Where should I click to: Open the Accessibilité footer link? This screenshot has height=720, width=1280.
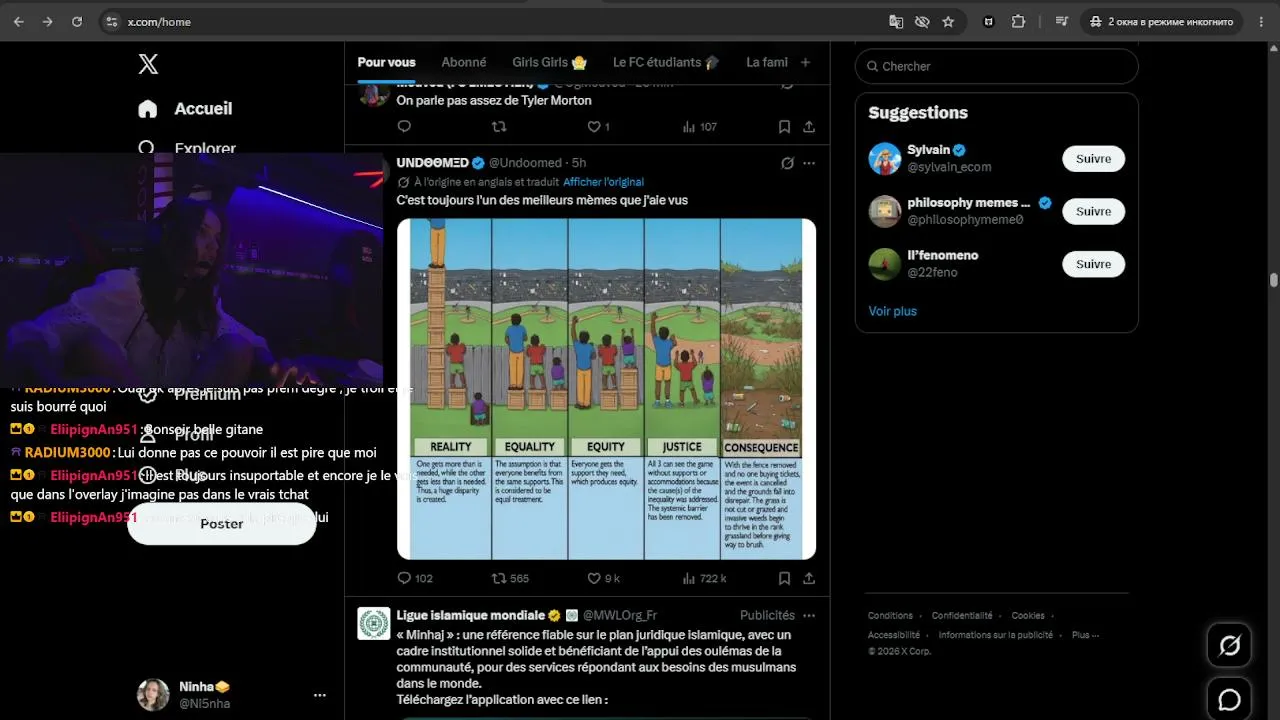pos(894,635)
